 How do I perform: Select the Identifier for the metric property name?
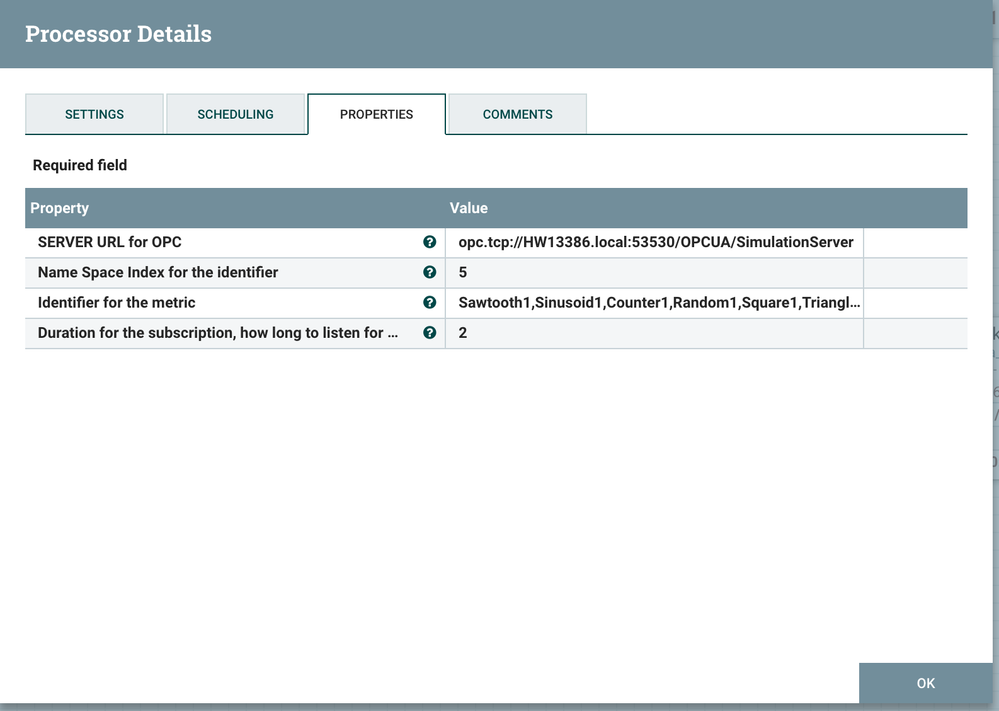[x=117, y=302]
